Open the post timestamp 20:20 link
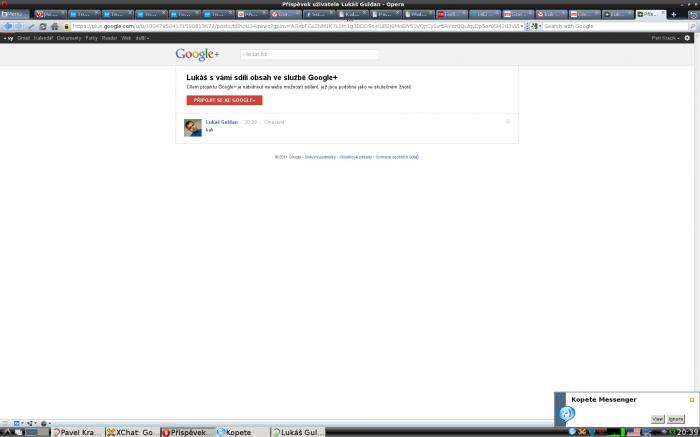 (250, 122)
